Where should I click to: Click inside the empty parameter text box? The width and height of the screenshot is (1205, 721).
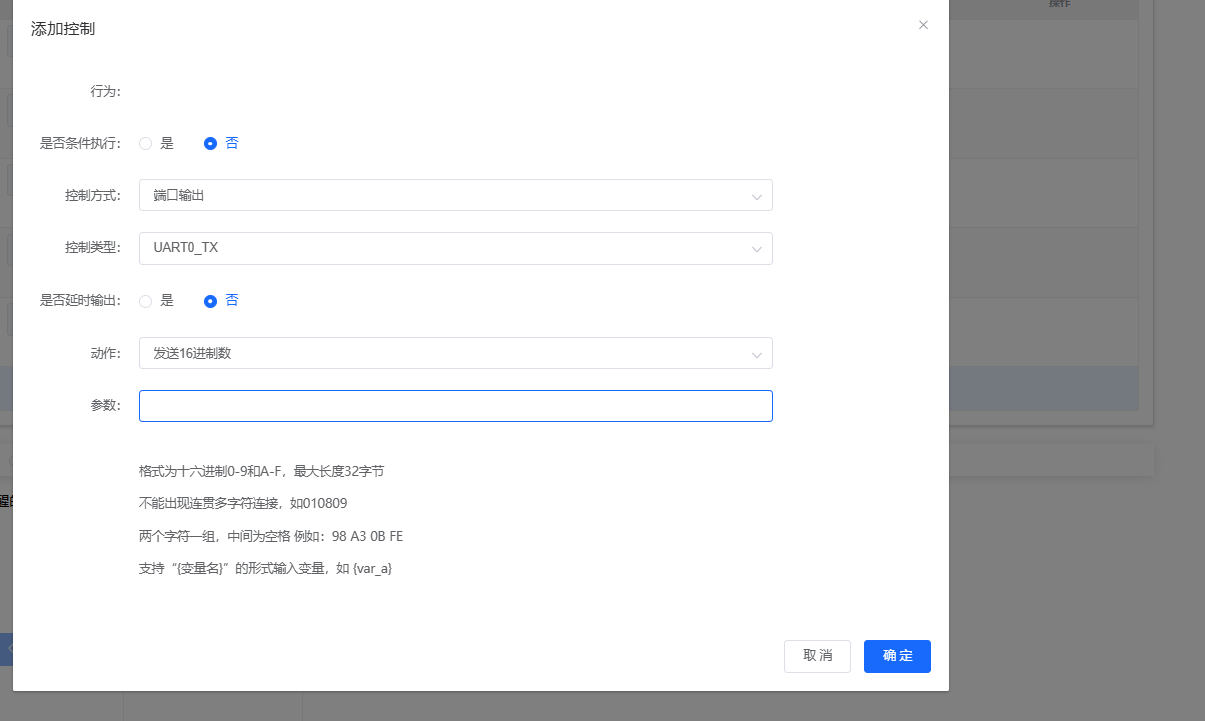pos(455,405)
